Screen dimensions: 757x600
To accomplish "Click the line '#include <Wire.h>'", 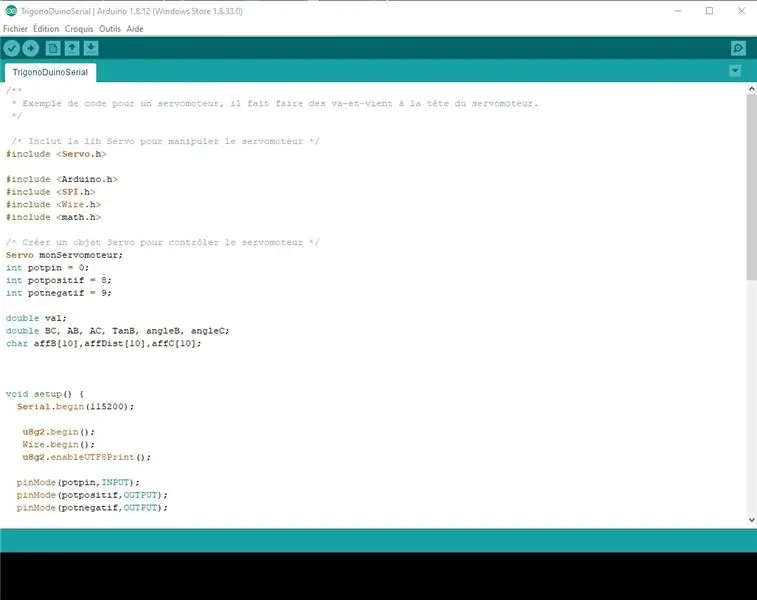I will 53,204.
